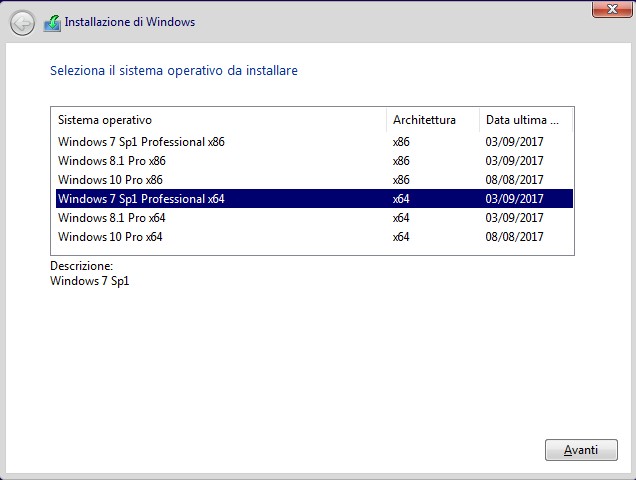Click the Windows setup icon in title bar
This screenshot has width=636, height=480.
[x=52, y=24]
